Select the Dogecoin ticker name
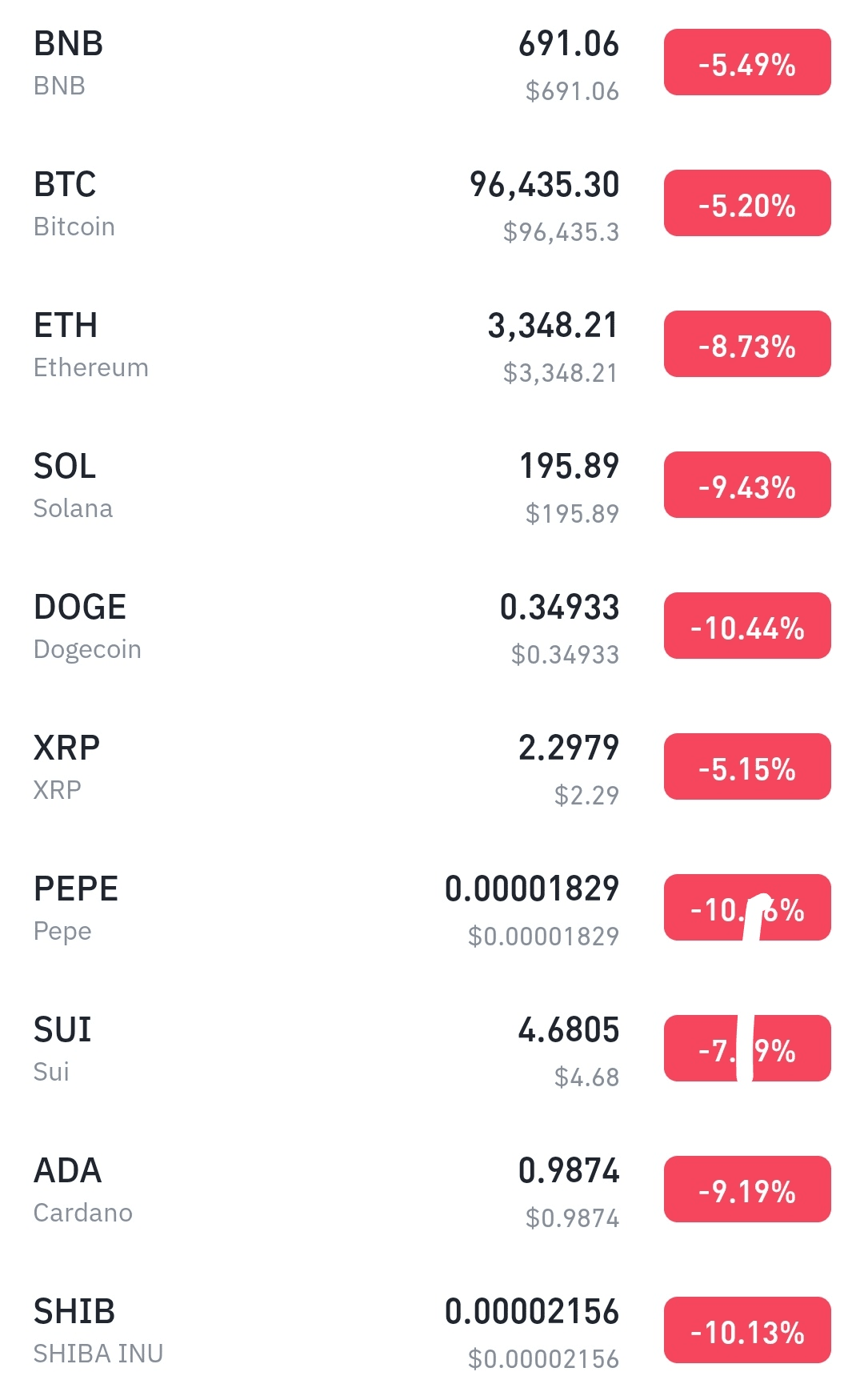This screenshot has width=864, height=1400. point(80,608)
